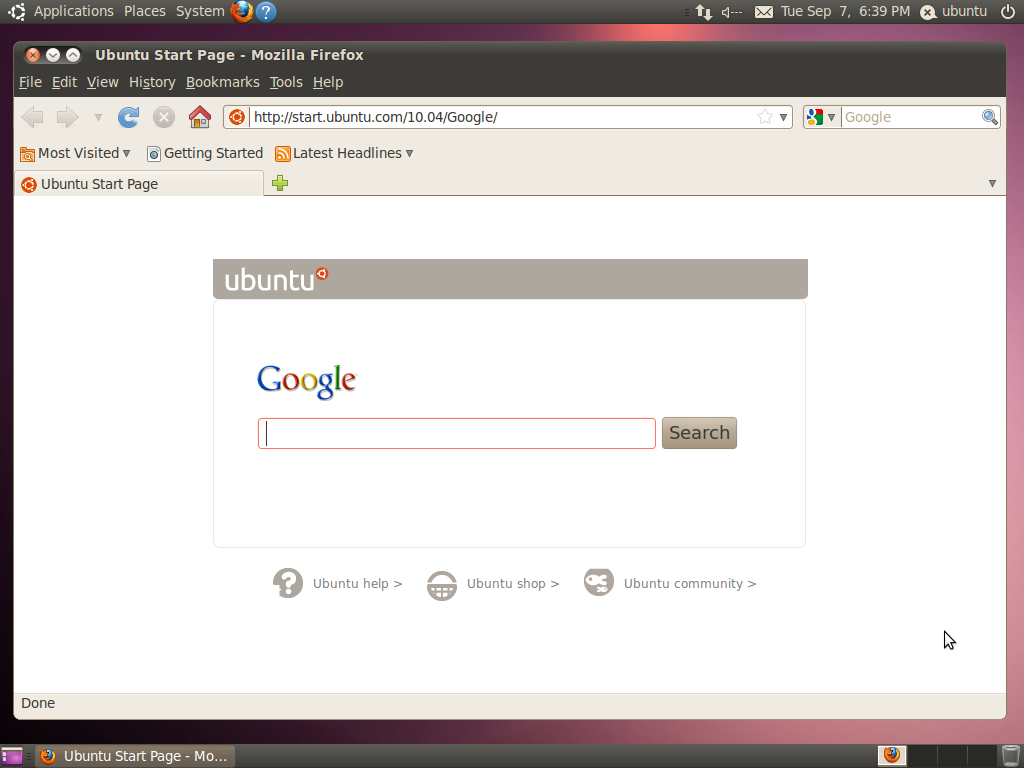
Task: Open the Most Visited bookmarks folder
Action: (75, 153)
